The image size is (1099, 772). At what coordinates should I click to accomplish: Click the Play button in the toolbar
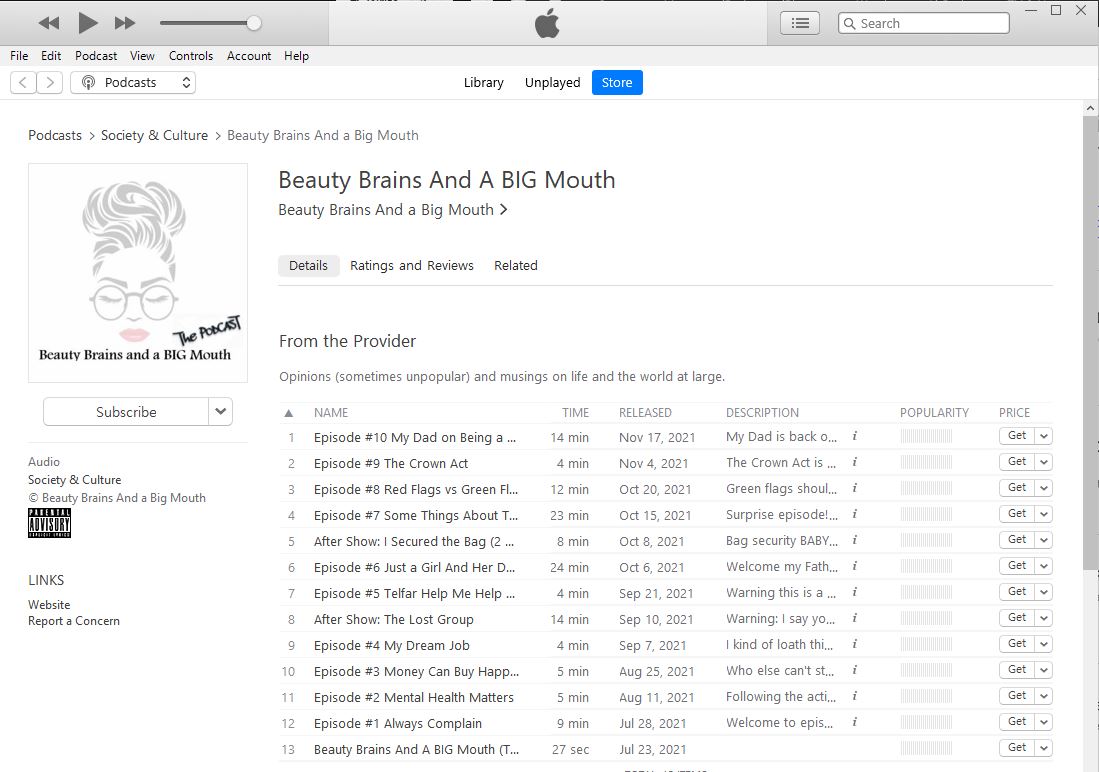[88, 23]
